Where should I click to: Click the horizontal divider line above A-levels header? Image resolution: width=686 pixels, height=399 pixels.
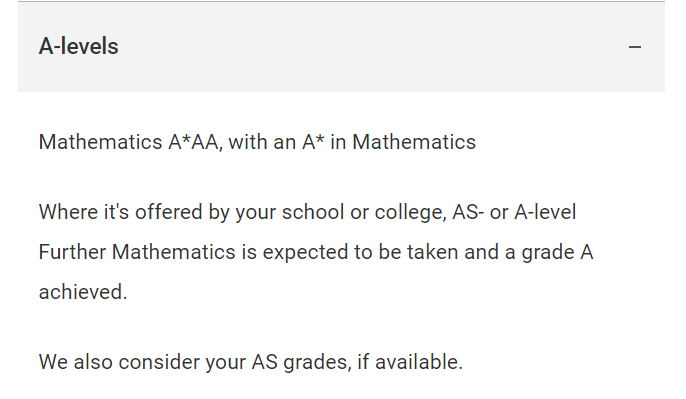pyautogui.click(x=341, y=2)
